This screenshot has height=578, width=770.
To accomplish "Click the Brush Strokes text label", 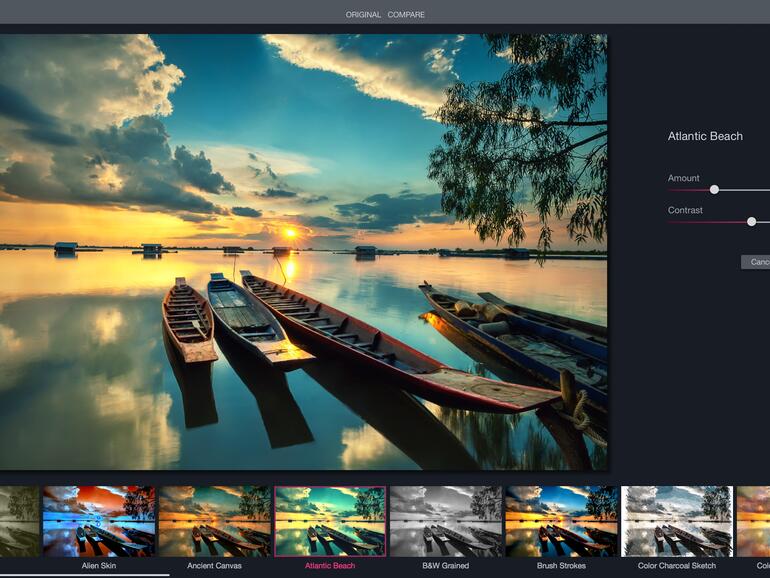I will [x=561, y=566].
